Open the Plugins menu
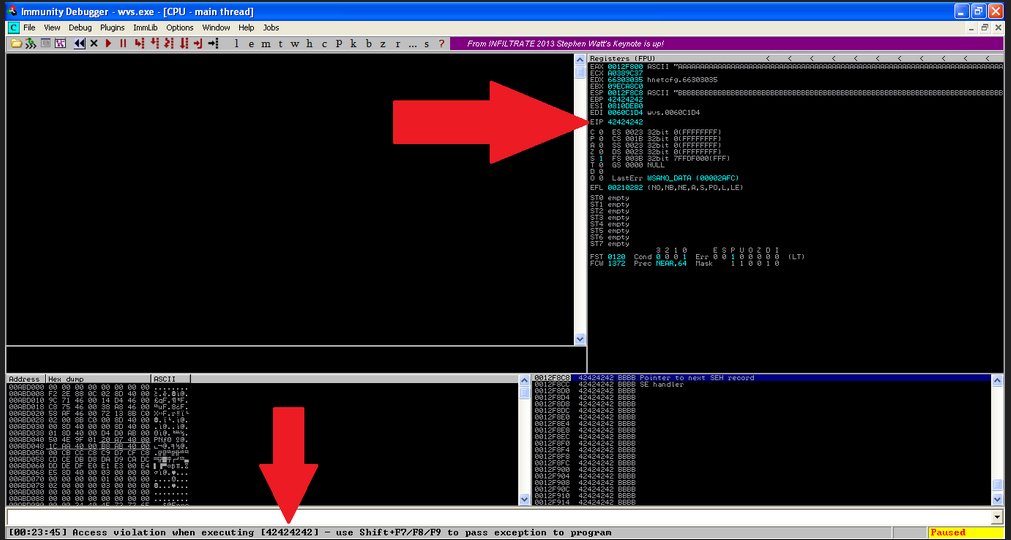Viewport: 1011px width, 540px height. pos(113,27)
